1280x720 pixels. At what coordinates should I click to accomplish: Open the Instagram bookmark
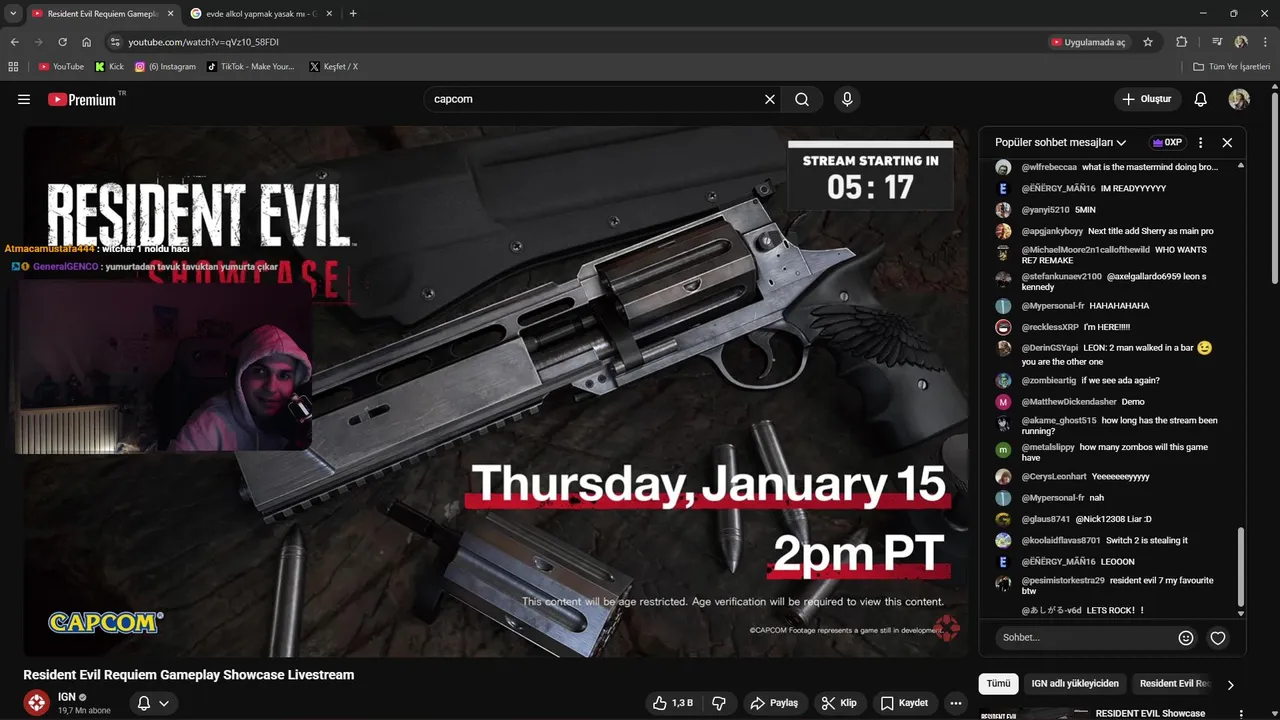(x=165, y=66)
